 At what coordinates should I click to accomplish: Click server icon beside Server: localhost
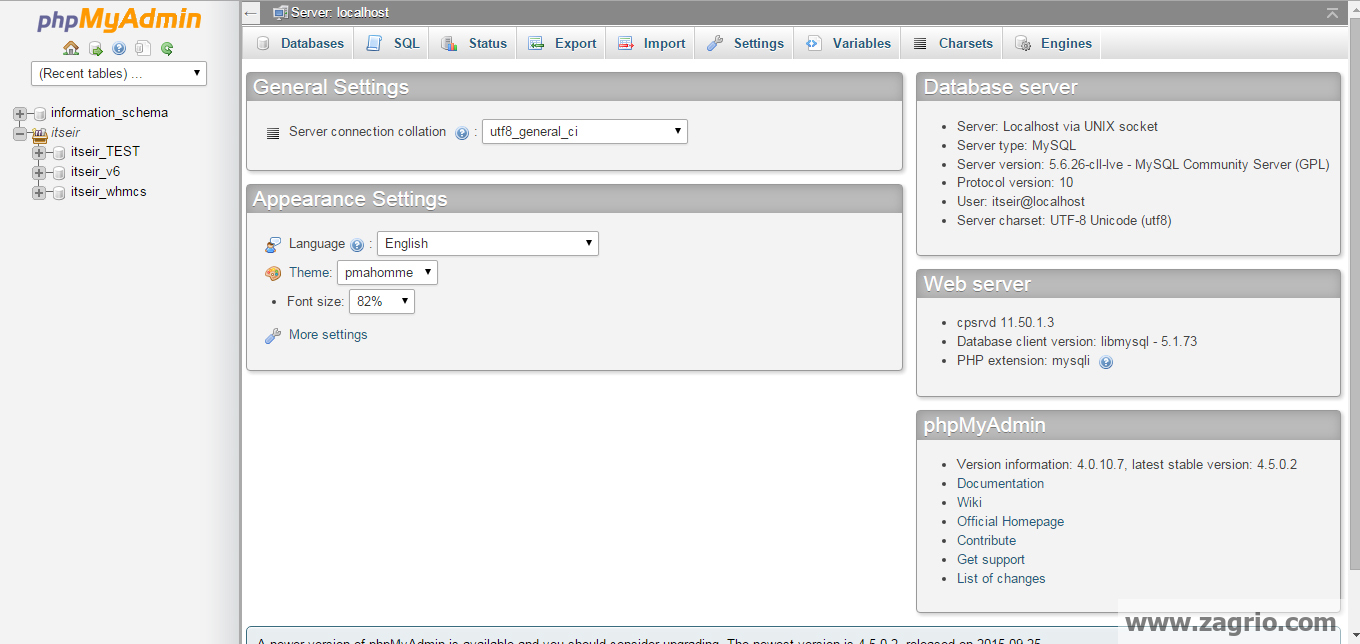click(x=281, y=13)
